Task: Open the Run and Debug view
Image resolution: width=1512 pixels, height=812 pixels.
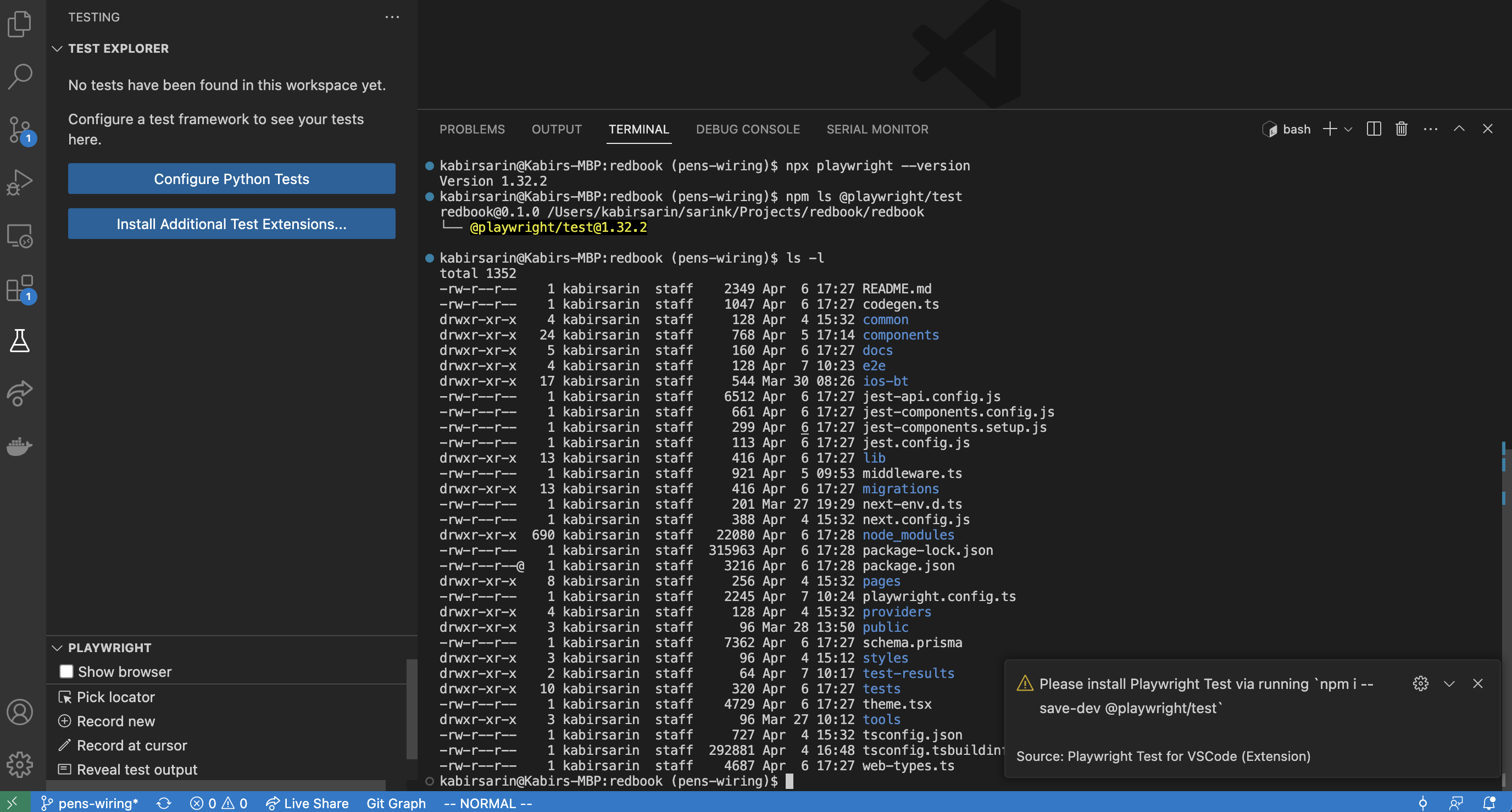Action: point(19,182)
